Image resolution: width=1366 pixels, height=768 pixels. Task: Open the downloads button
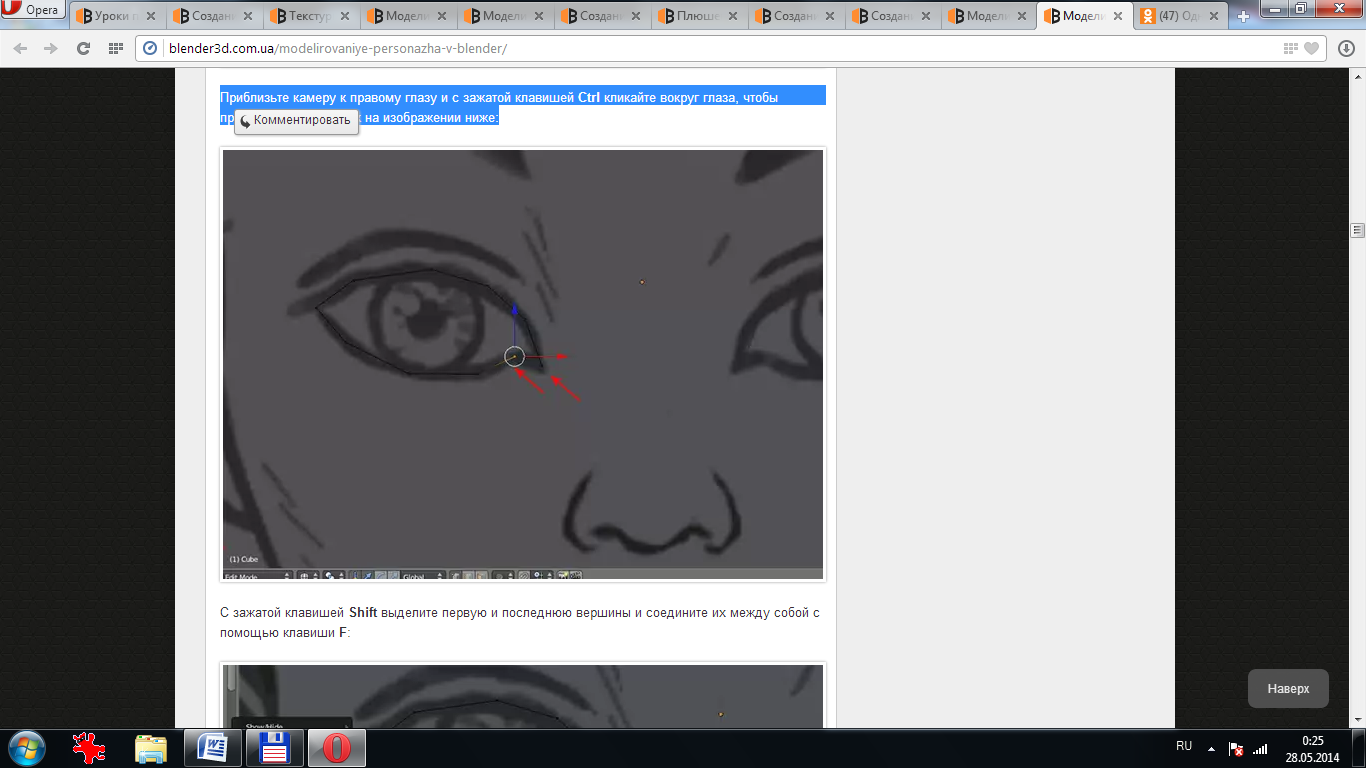[x=1345, y=48]
